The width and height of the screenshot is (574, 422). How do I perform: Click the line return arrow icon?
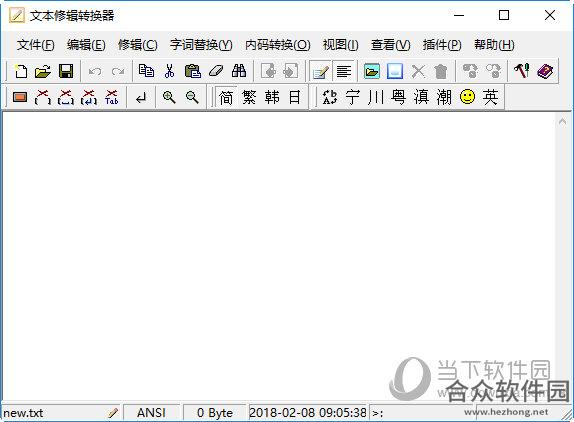141,97
